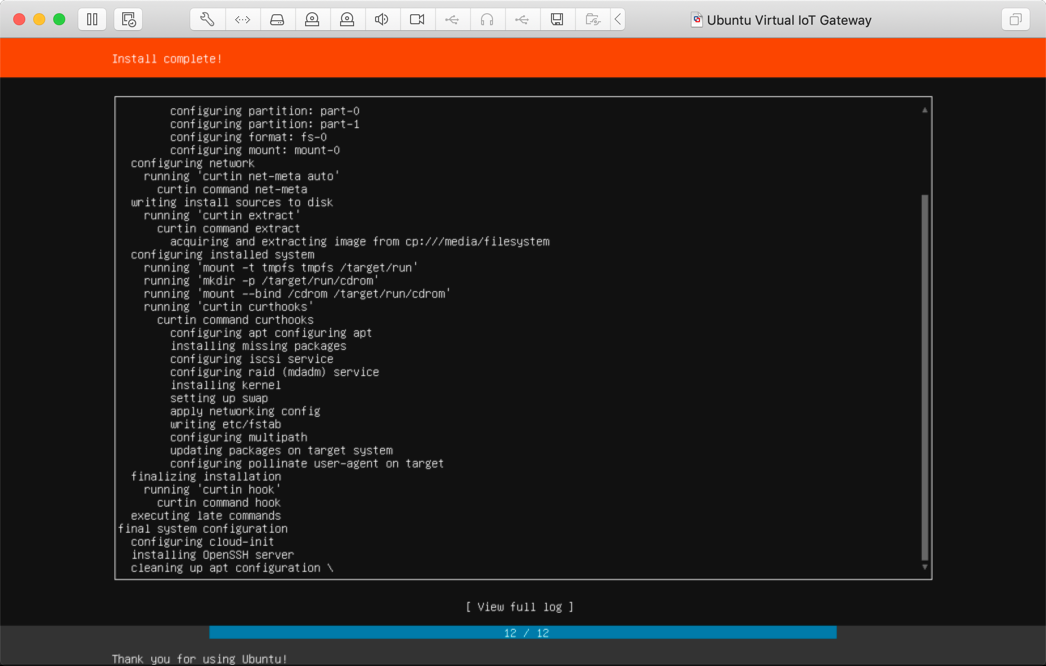Image resolution: width=1046 pixels, height=666 pixels.
Task: Click the USB icon beside floppy icon
Action: coord(522,19)
